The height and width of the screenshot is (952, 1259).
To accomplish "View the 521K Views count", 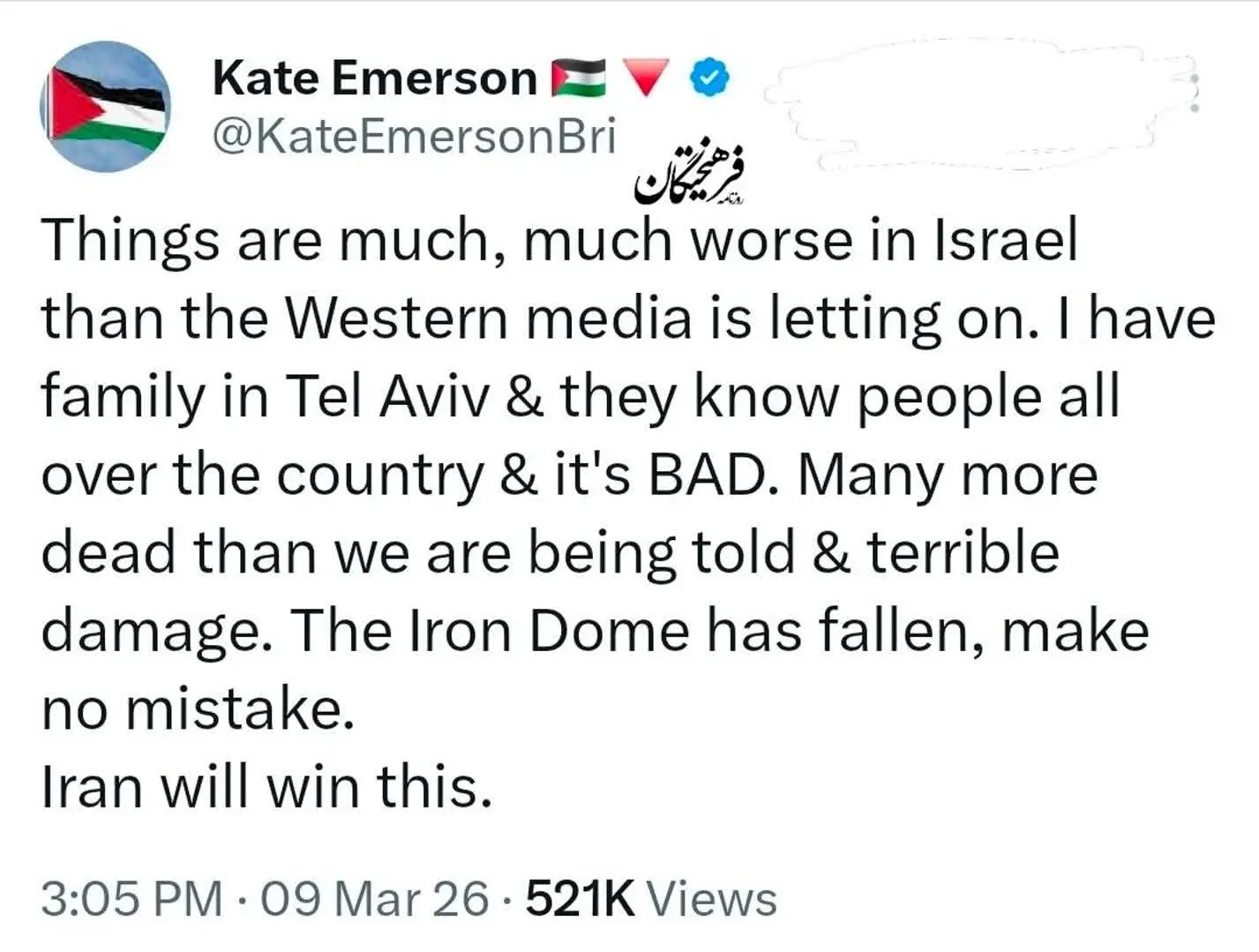I will coord(651,900).
